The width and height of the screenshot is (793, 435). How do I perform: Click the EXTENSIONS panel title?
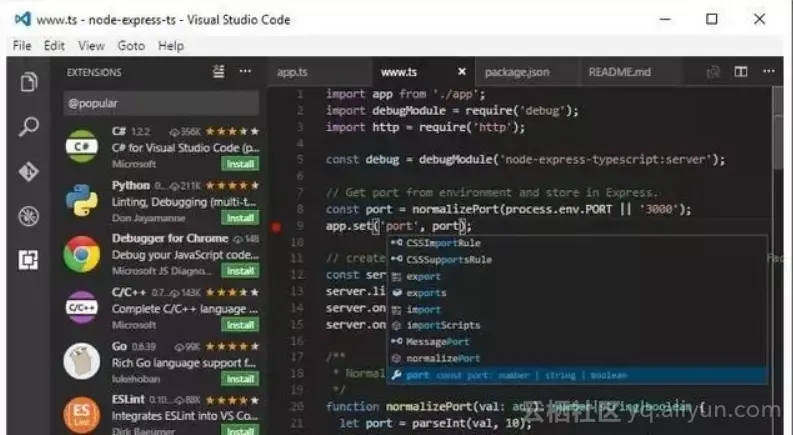pyautogui.click(x=94, y=72)
